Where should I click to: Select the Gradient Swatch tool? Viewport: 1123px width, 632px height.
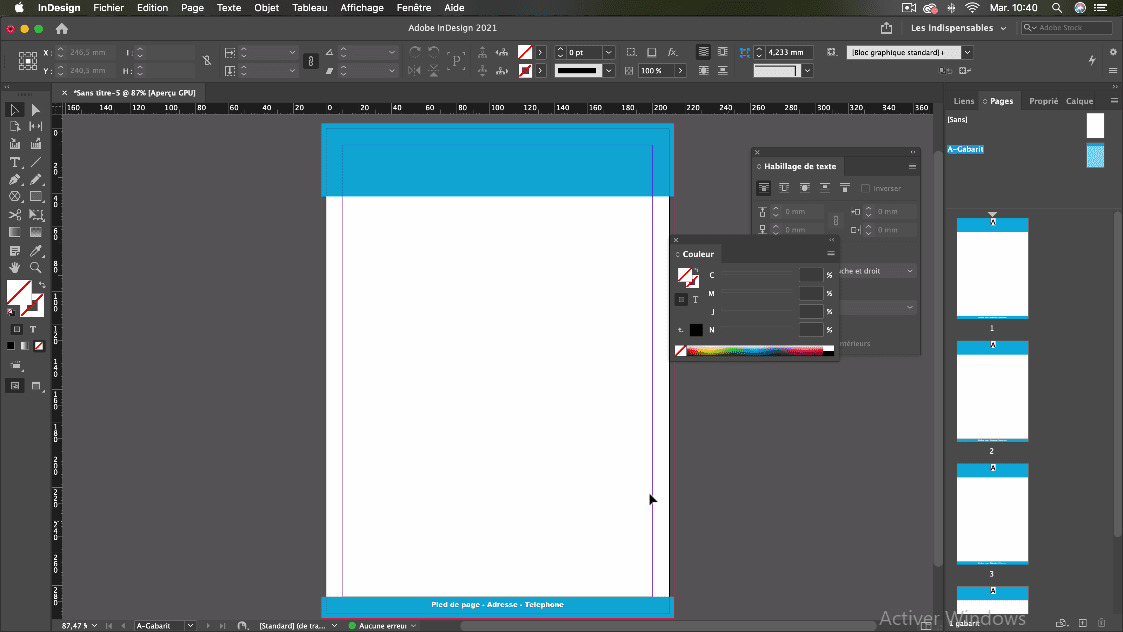tap(14, 232)
